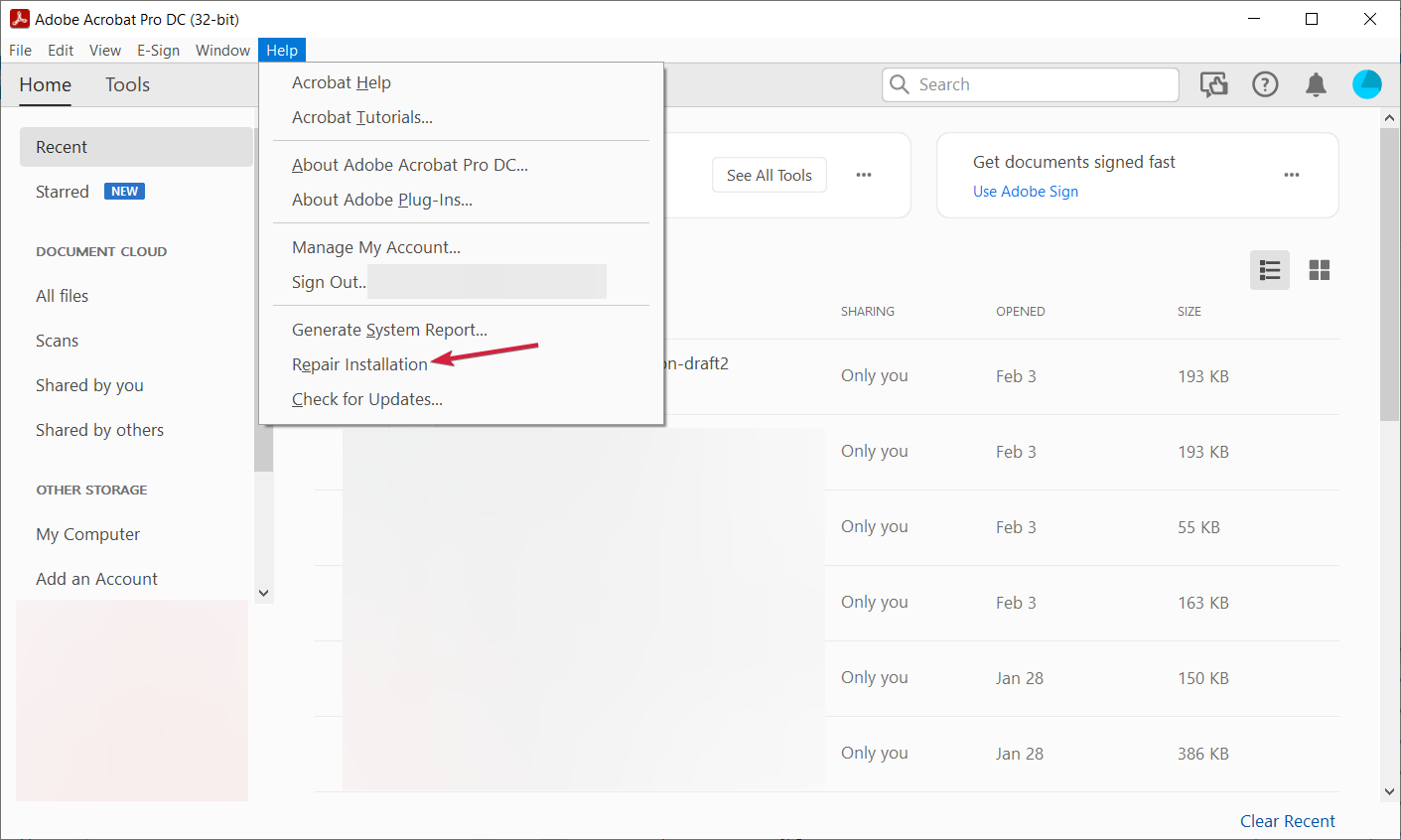This screenshot has height=840, width=1401.
Task: Click the Use Adobe Sign link
Action: pos(1026,192)
